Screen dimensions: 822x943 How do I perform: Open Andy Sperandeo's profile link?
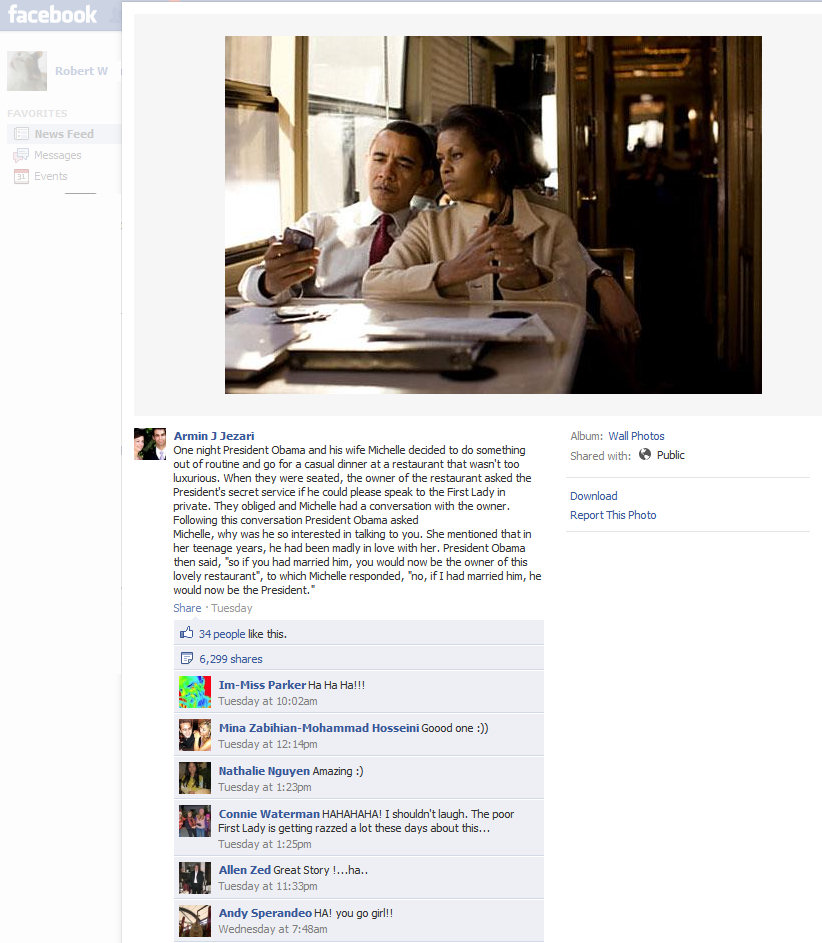(265, 913)
